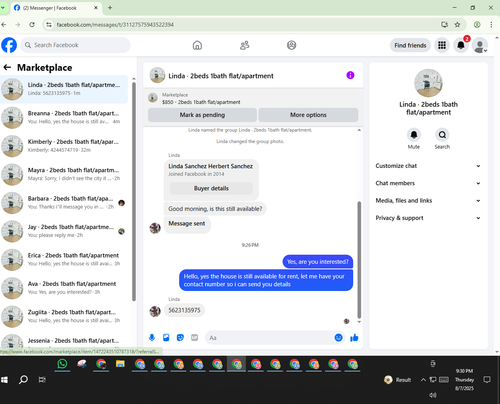The image size is (500, 404).
Task: Open Windows Start menu
Action: (x=5, y=379)
